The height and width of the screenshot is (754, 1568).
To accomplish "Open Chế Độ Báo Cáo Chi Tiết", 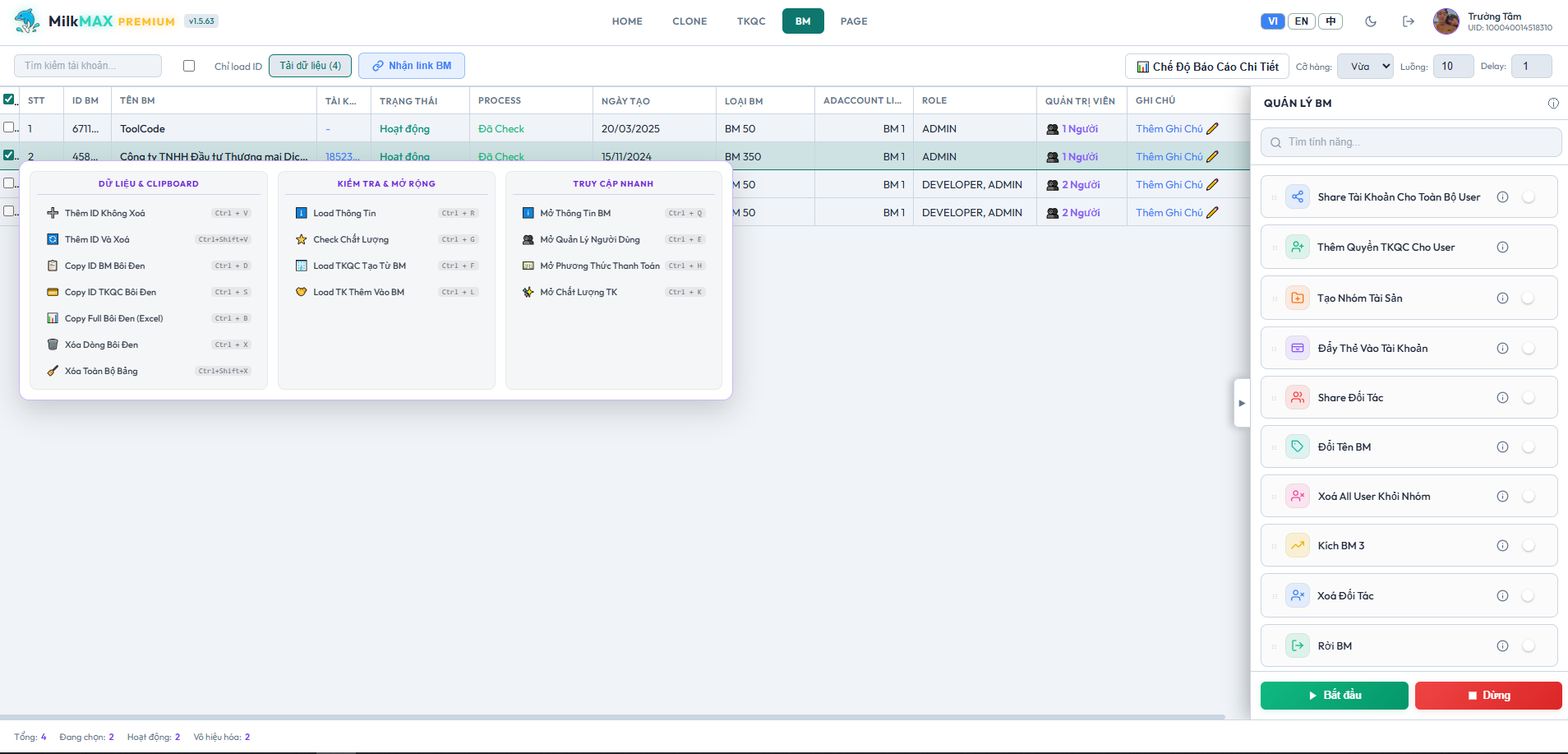I will pos(1207,67).
